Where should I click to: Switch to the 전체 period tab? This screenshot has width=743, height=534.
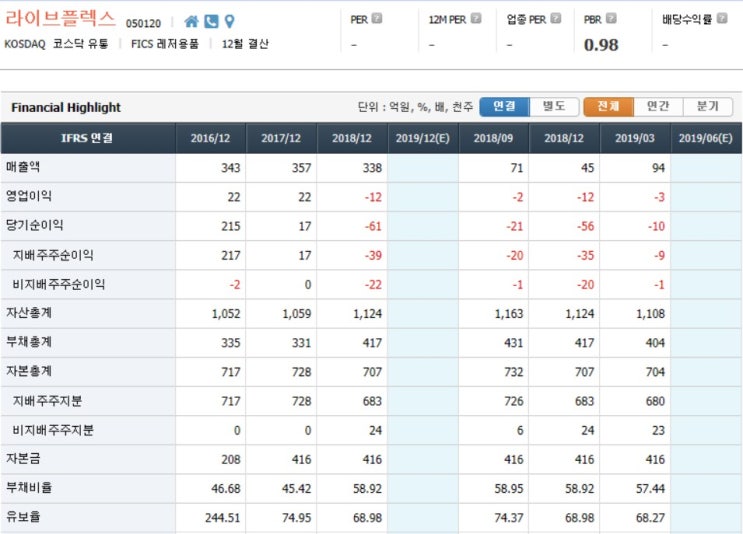(x=608, y=107)
